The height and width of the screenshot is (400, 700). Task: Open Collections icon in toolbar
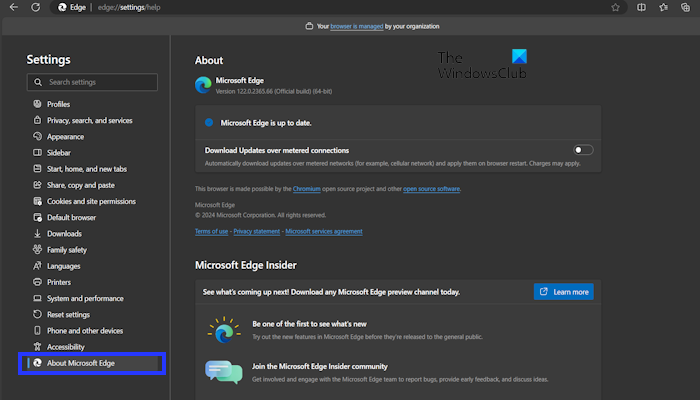click(x=685, y=7)
